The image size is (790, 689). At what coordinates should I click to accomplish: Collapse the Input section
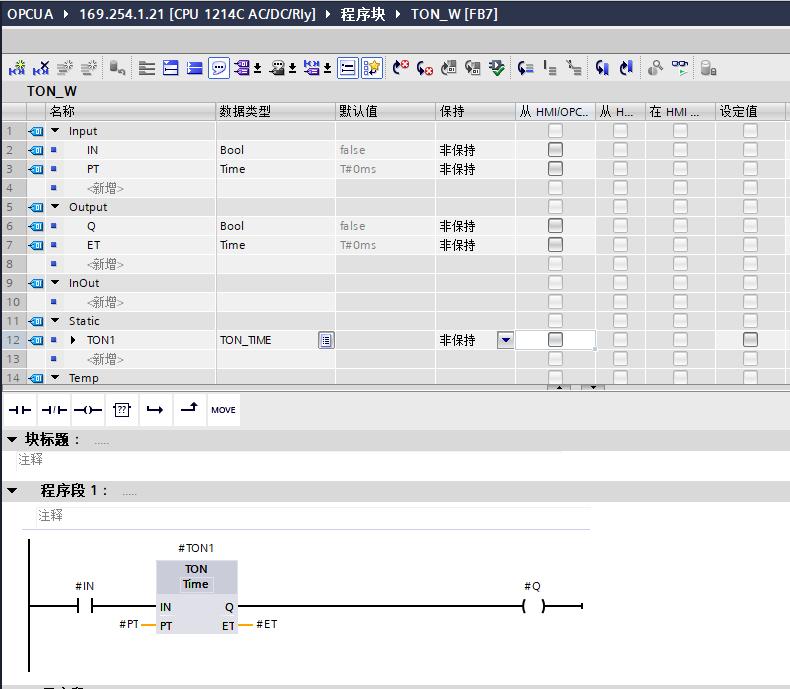[x=55, y=131]
